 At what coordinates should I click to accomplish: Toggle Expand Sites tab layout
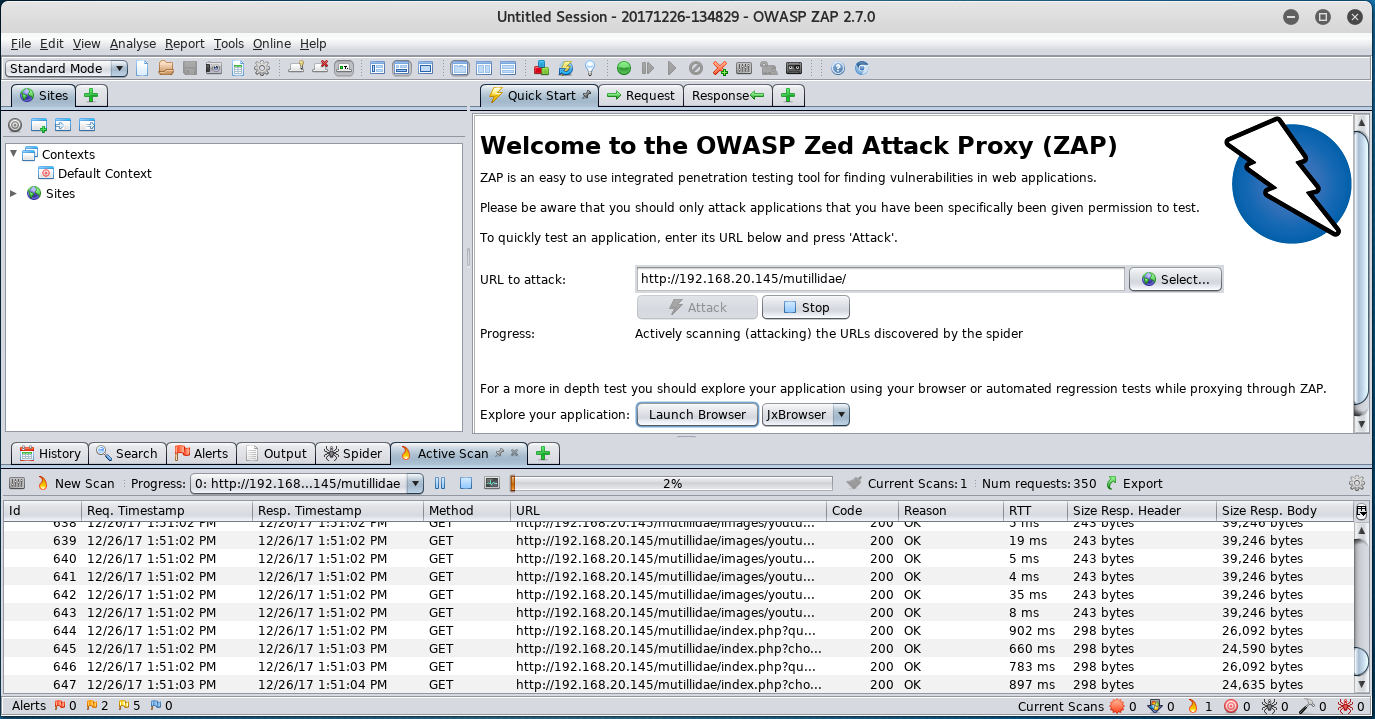click(378, 68)
